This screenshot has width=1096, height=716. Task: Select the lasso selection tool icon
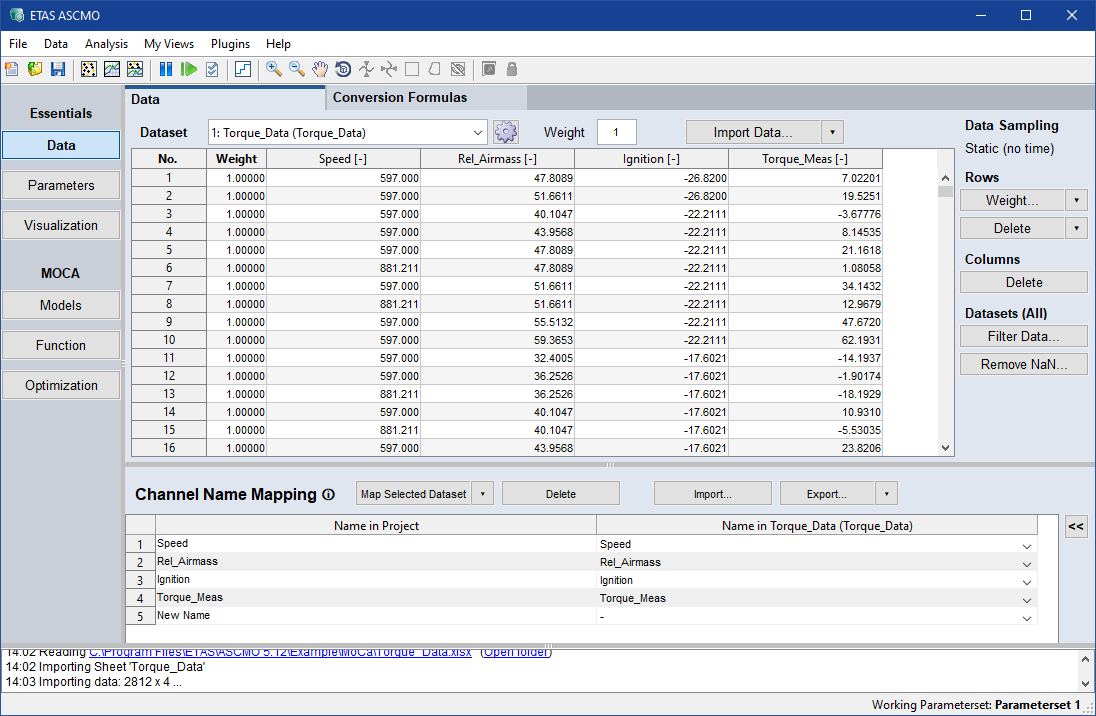[435, 69]
